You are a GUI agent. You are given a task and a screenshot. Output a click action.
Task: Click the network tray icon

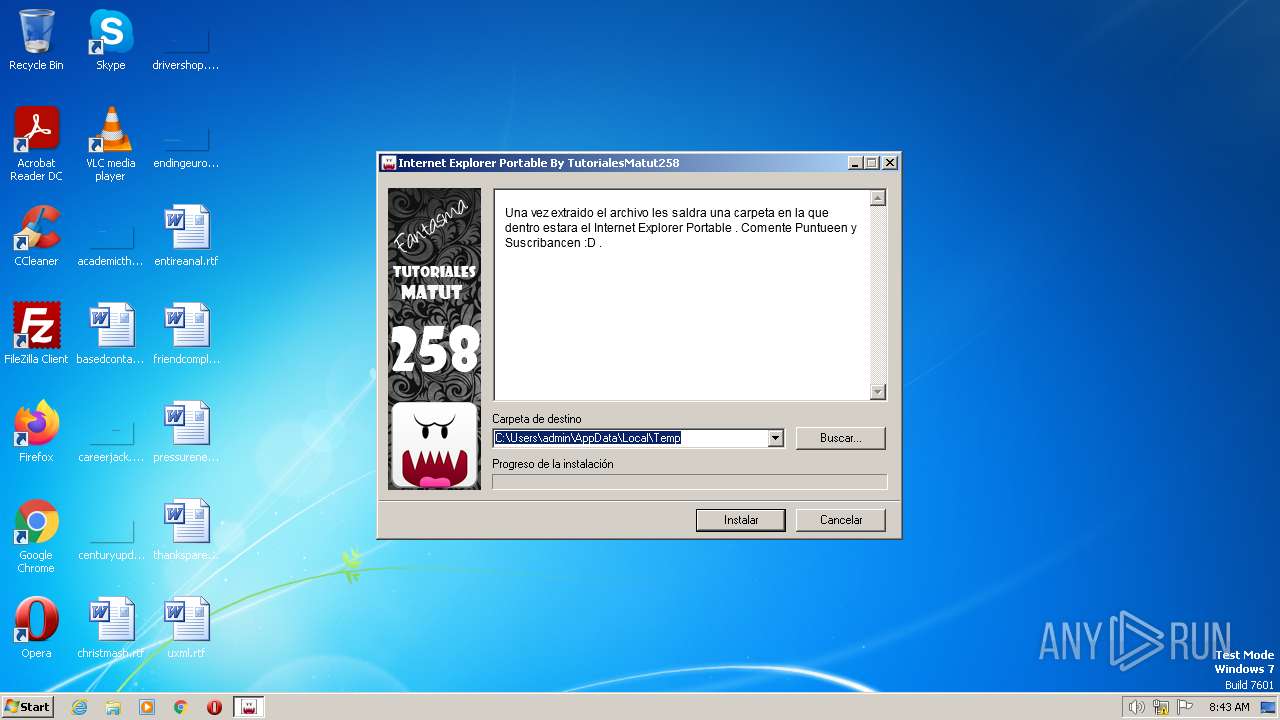click(x=1161, y=707)
